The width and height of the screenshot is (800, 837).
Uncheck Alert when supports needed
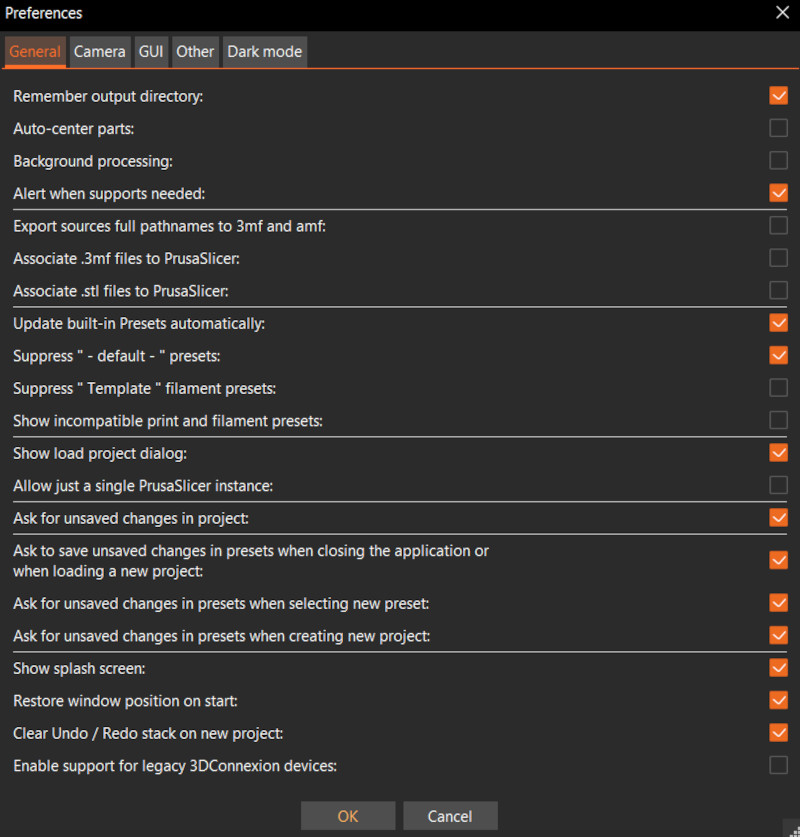(x=778, y=193)
